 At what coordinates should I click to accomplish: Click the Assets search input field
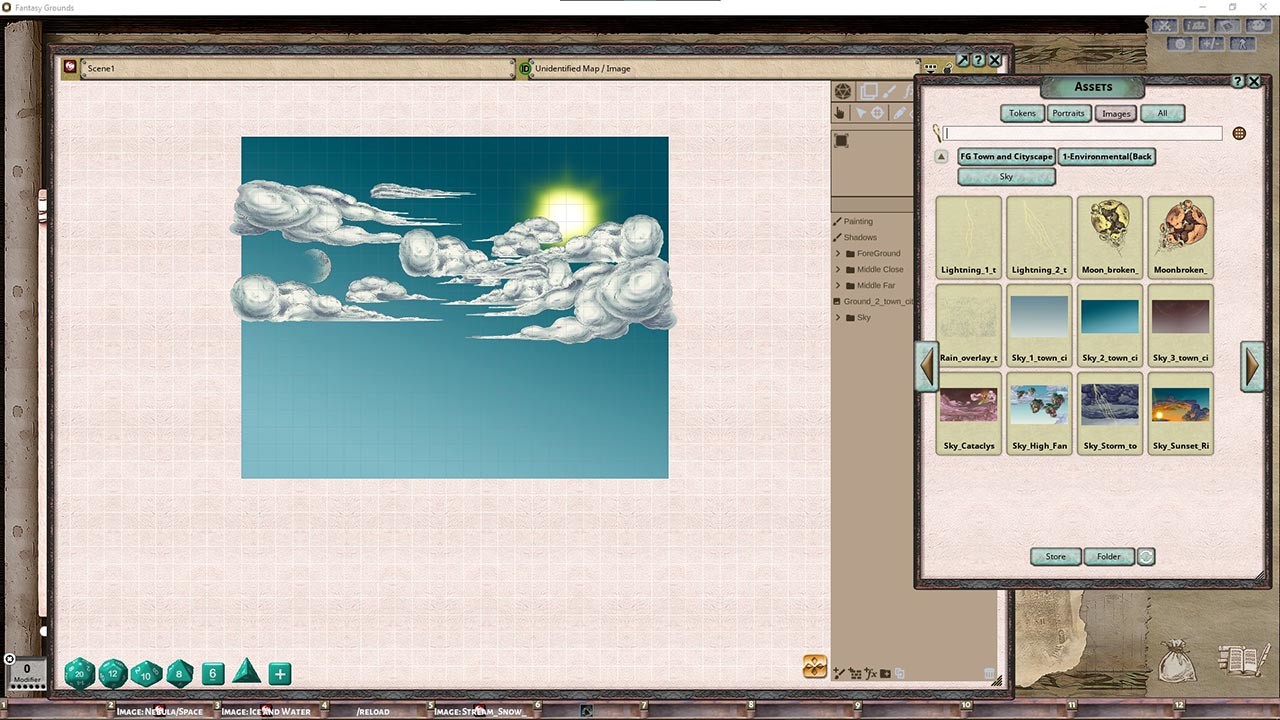(x=1082, y=133)
